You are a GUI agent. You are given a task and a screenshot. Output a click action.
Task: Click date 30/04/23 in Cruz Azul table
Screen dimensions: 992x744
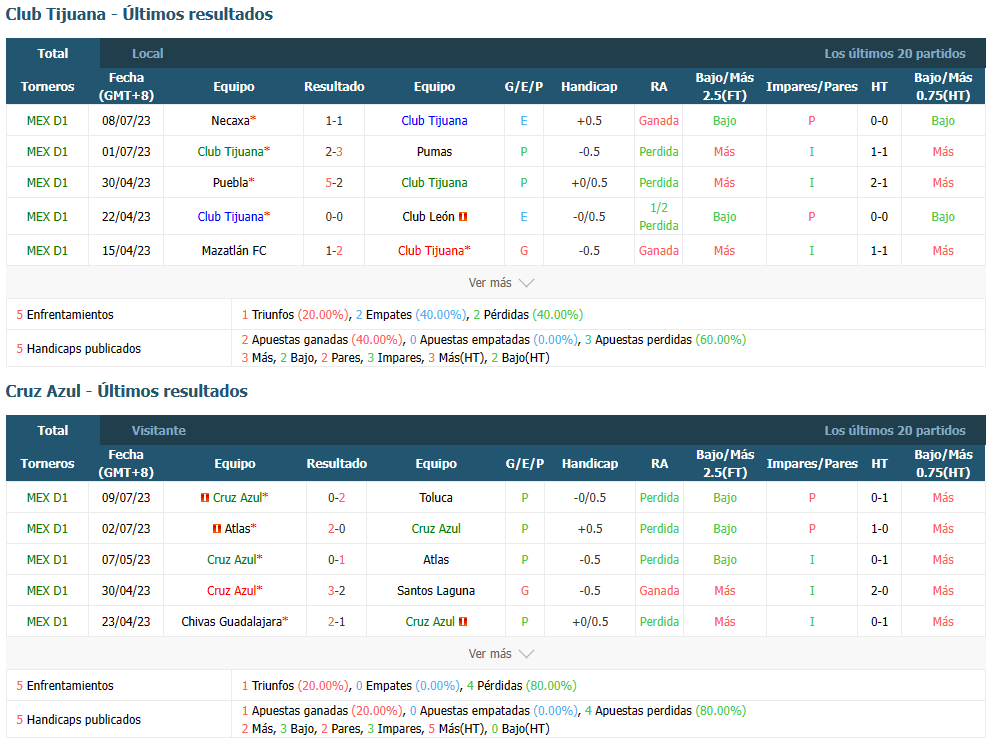[126, 591]
